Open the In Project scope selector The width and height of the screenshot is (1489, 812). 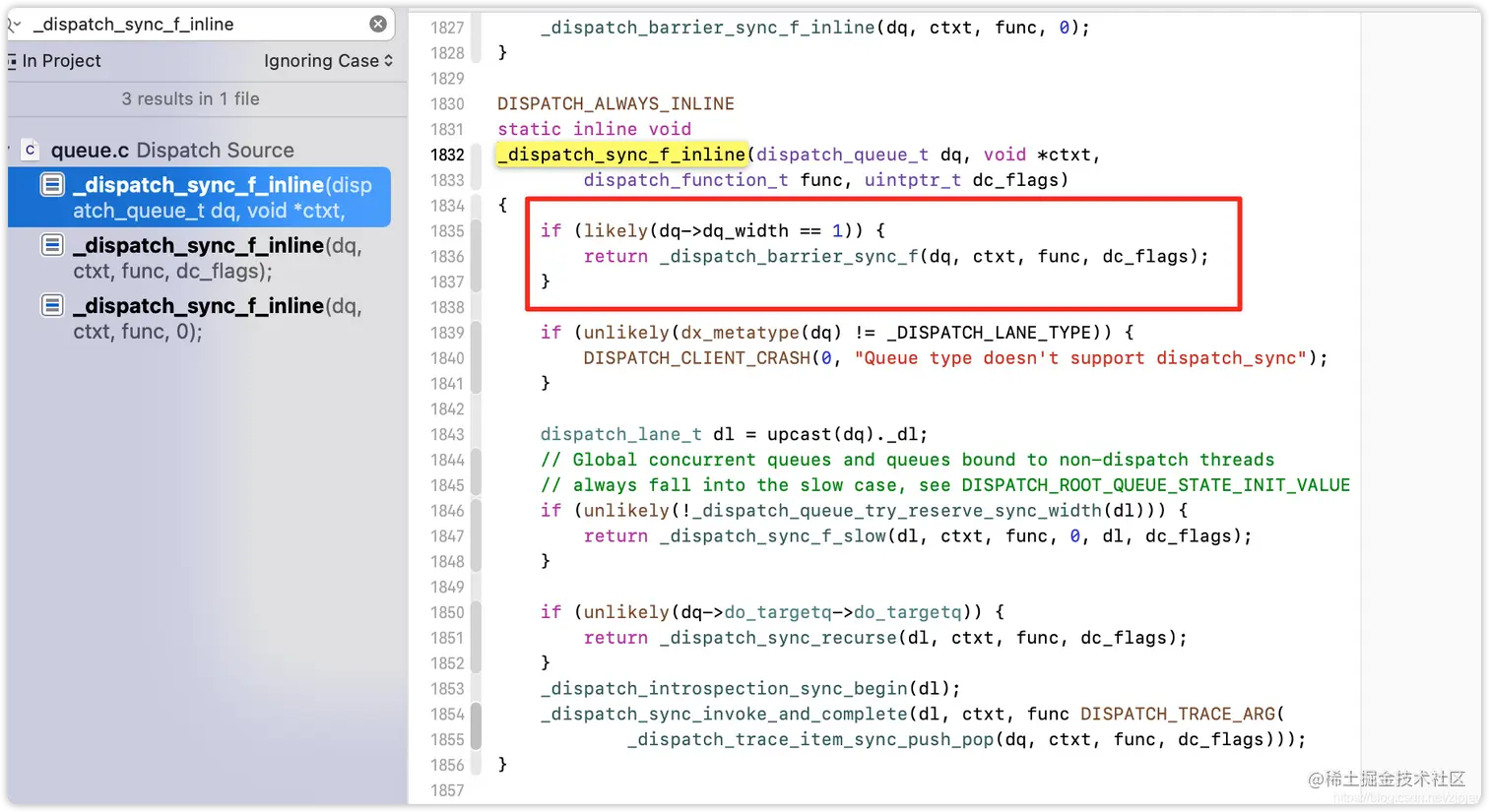pos(61,61)
